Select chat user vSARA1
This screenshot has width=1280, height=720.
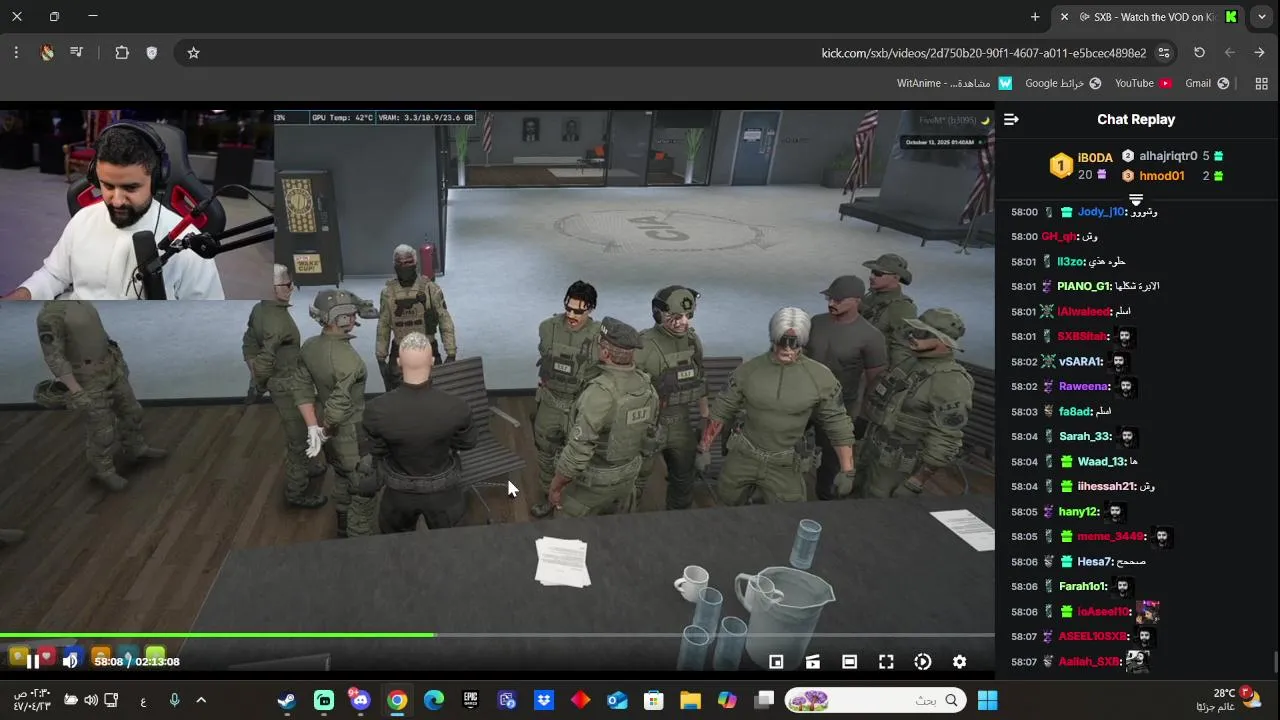pyautogui.click(x=1081, y=361)
